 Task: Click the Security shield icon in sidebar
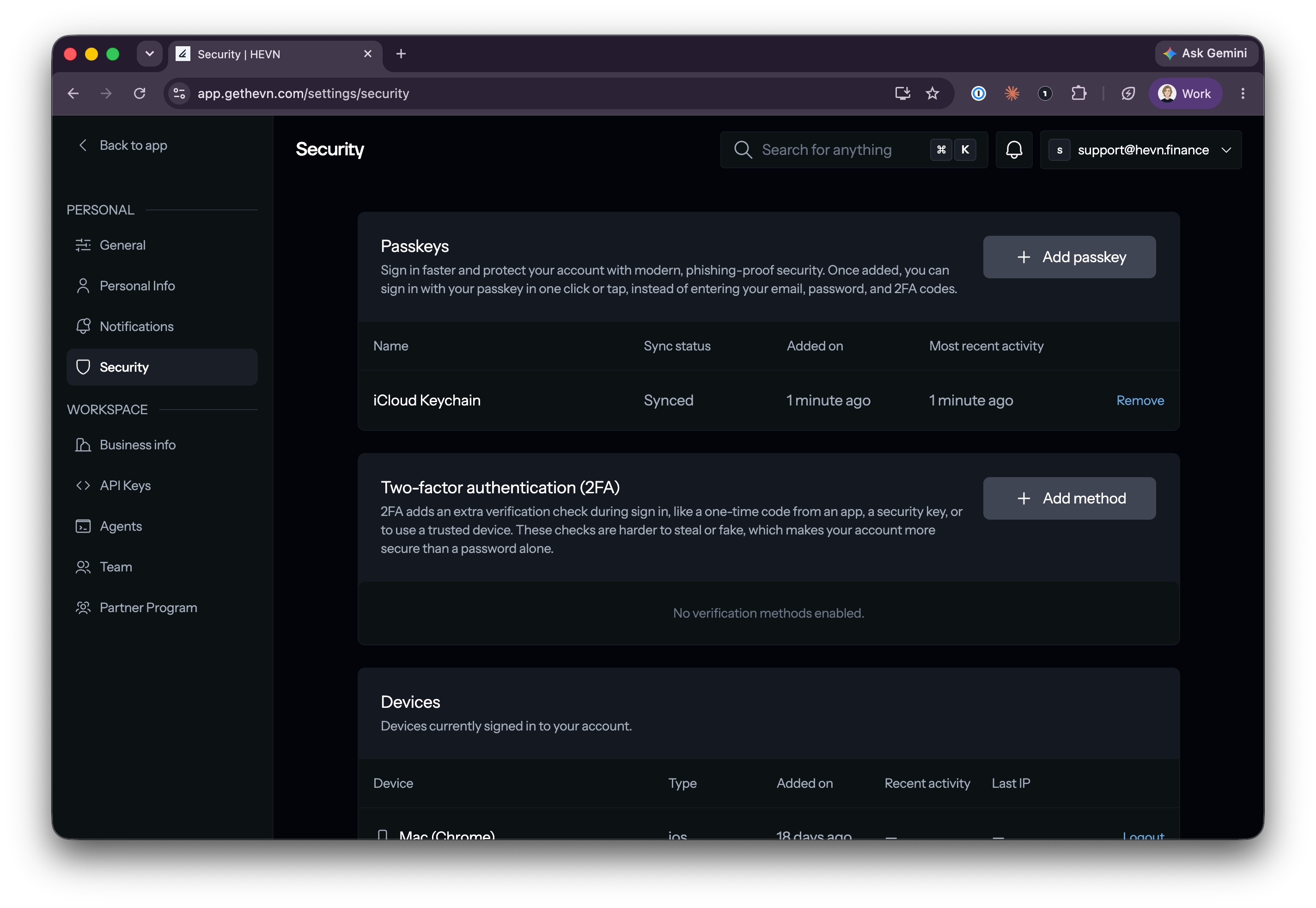pos(83,367)
